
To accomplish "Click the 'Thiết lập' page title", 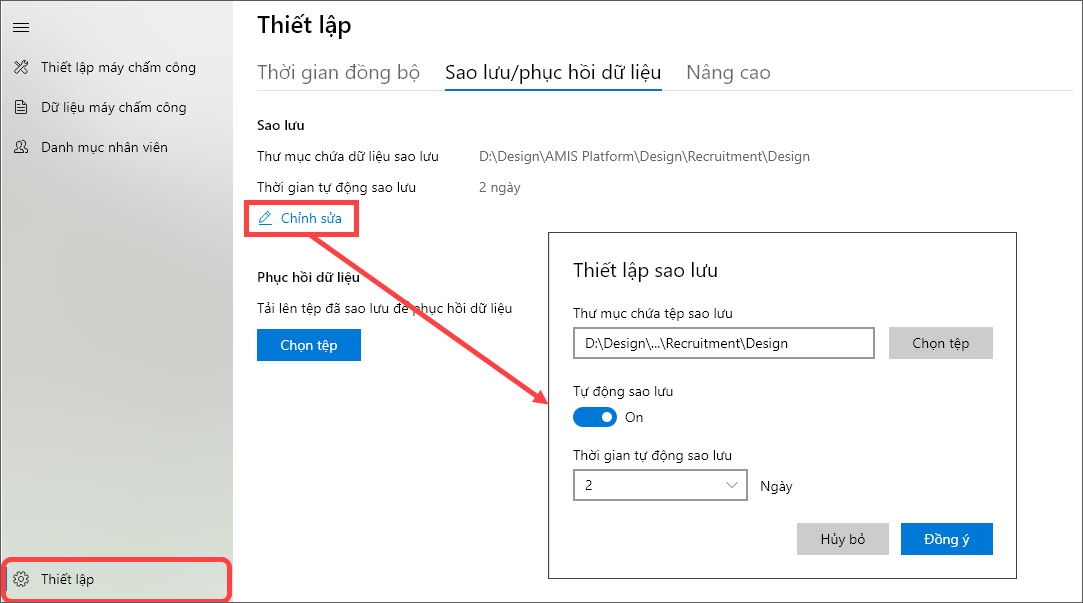I will coord(304,26).
